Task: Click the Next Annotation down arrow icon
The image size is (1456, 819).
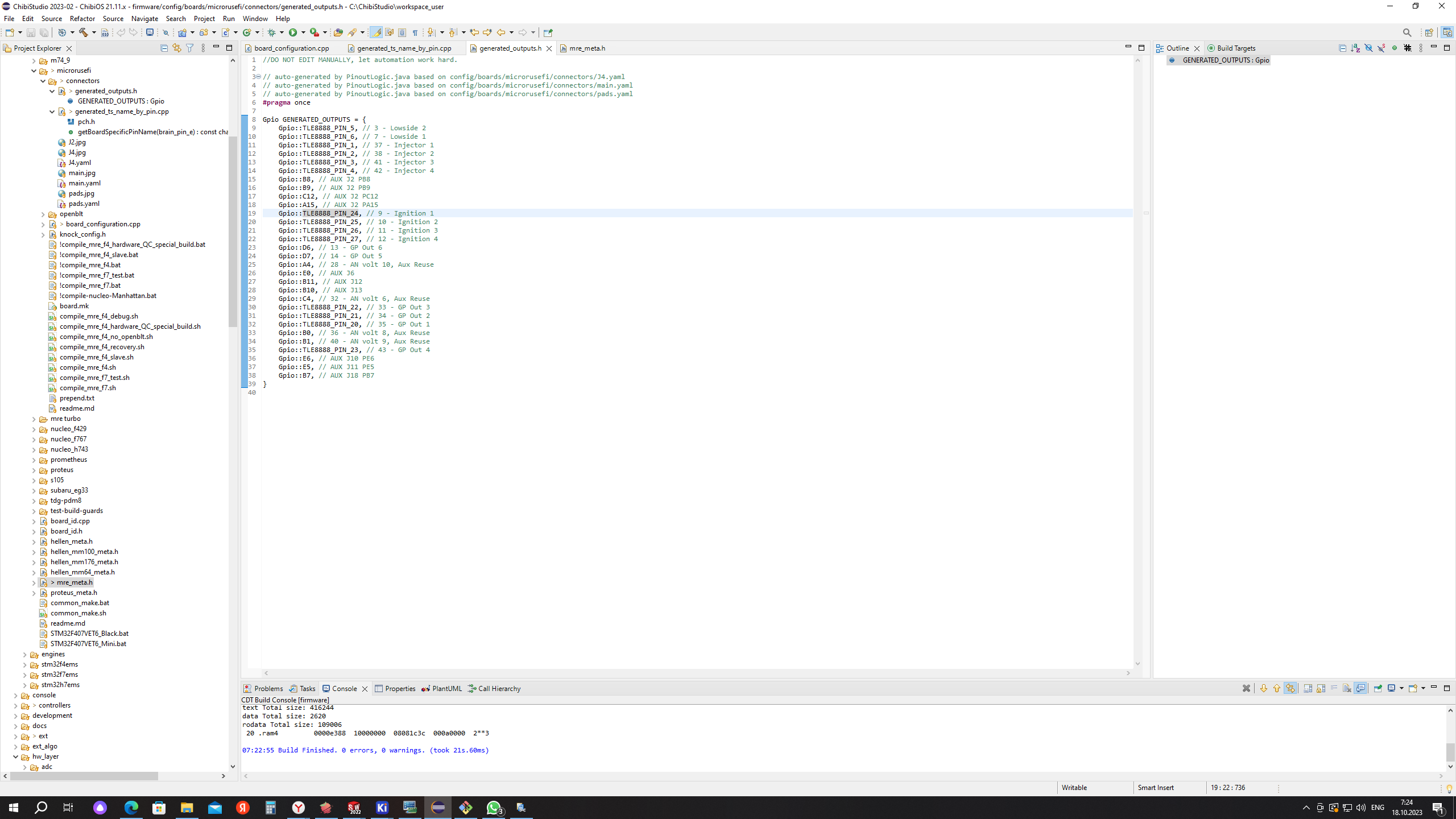Action: pyautogui.click(x=431, y=32)
